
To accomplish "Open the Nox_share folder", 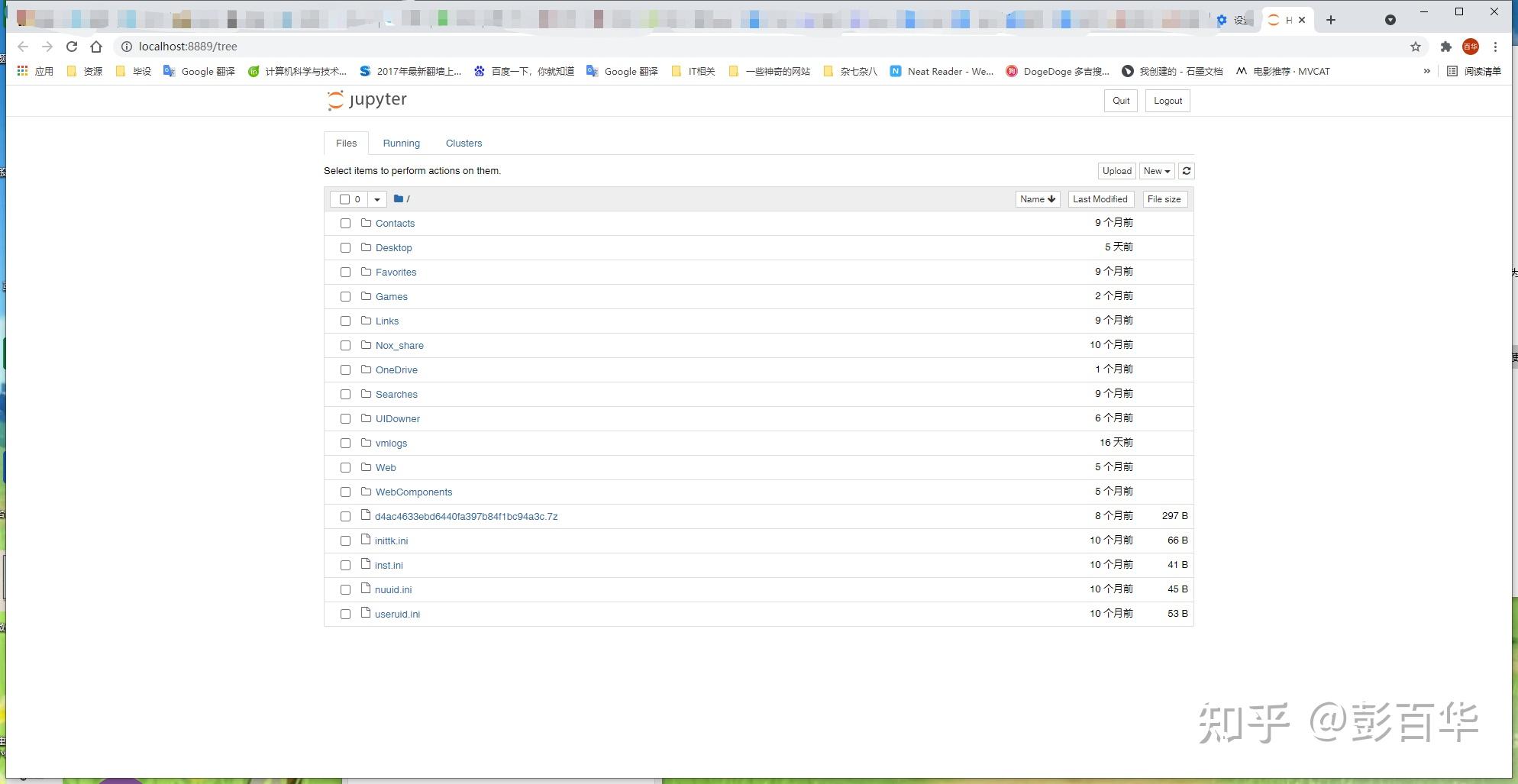I will coord(399,346).
